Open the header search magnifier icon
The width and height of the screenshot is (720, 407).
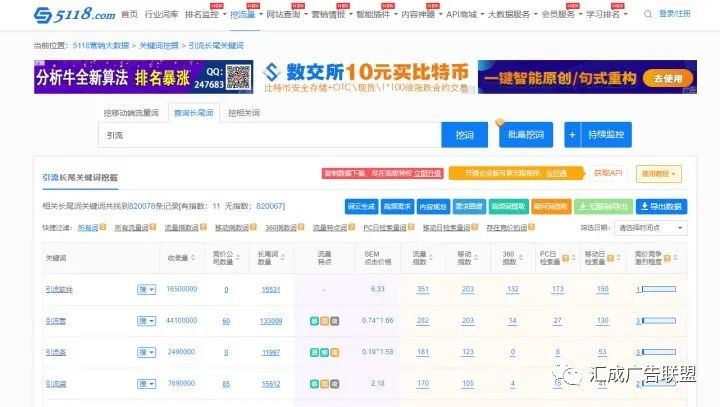(648, 14)
